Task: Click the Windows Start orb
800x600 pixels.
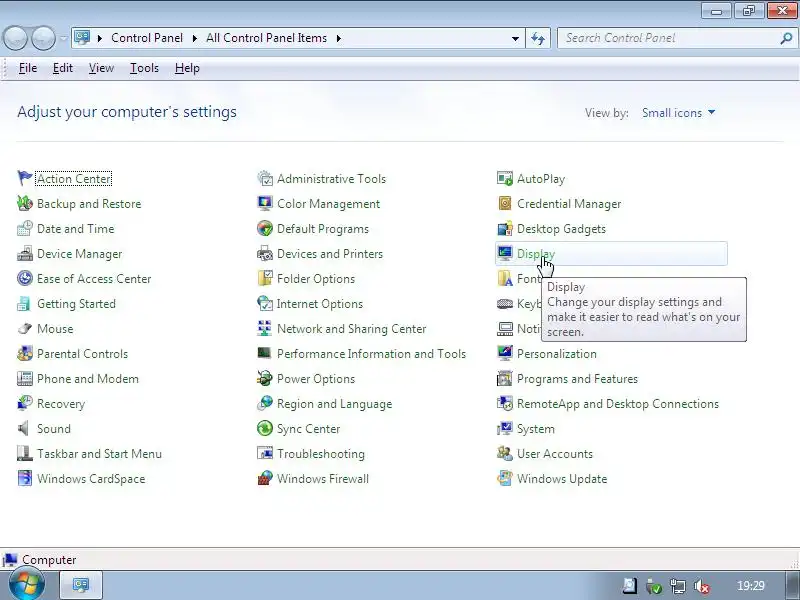Action: pyautogui.click(x=27, y=585)
